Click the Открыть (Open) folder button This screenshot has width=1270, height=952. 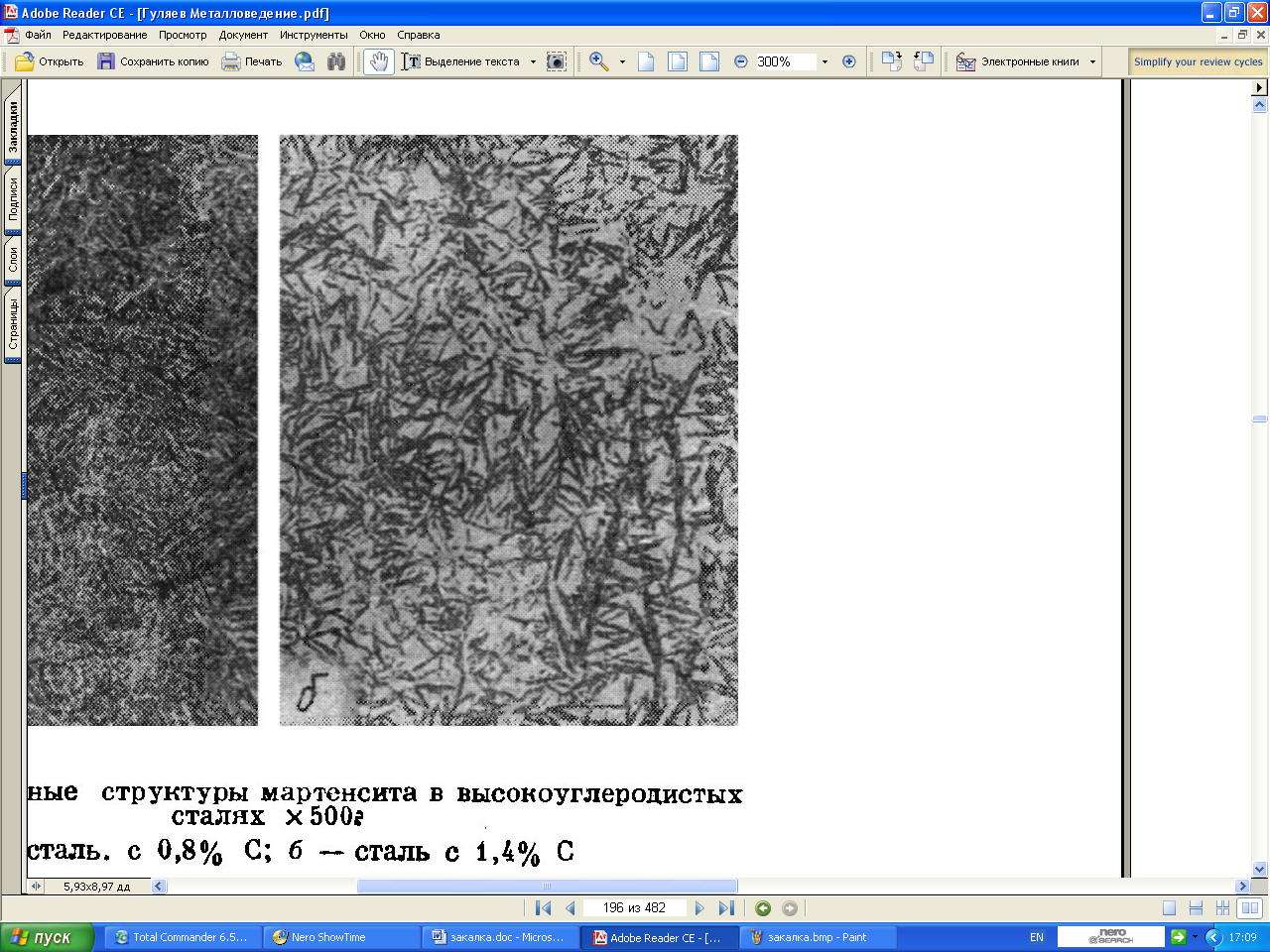50,61
